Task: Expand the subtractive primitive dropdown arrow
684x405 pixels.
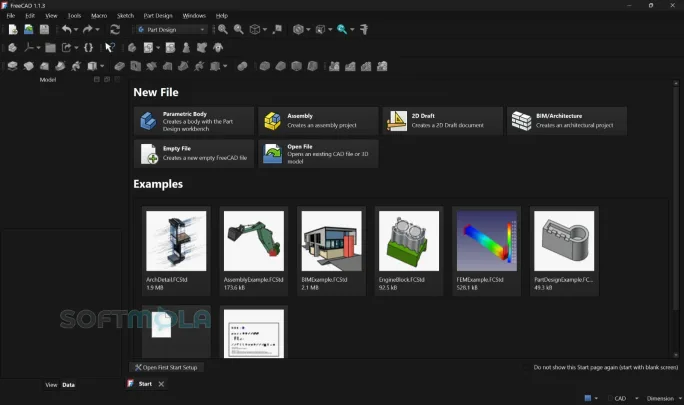Action: click(x=225, y=66)
